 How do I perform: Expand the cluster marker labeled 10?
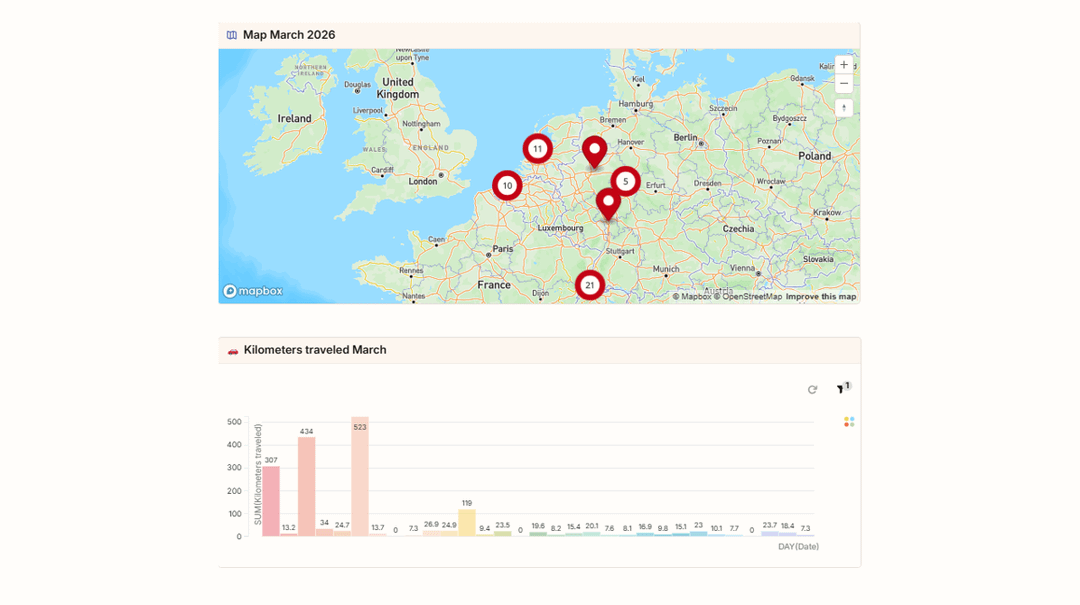[507, 185]
